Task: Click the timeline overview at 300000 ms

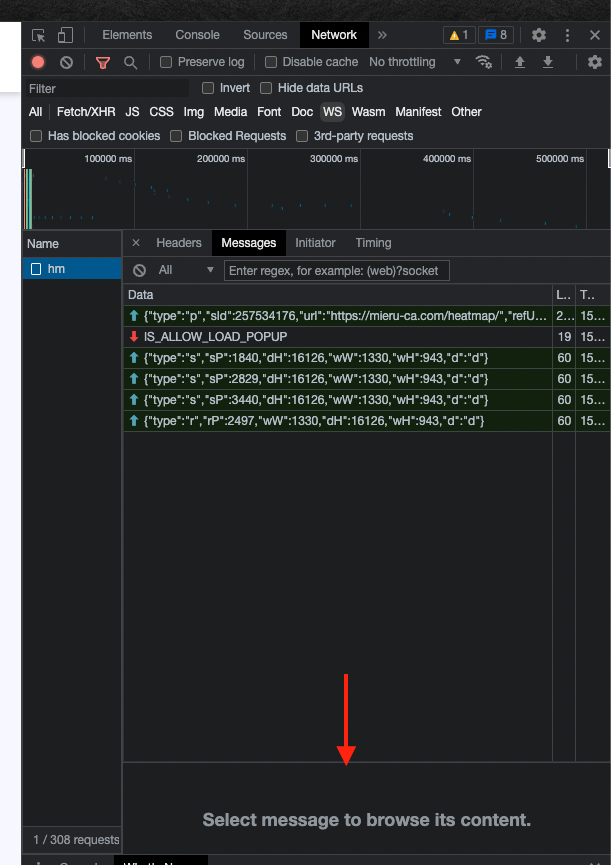Action: coord(360,190)
